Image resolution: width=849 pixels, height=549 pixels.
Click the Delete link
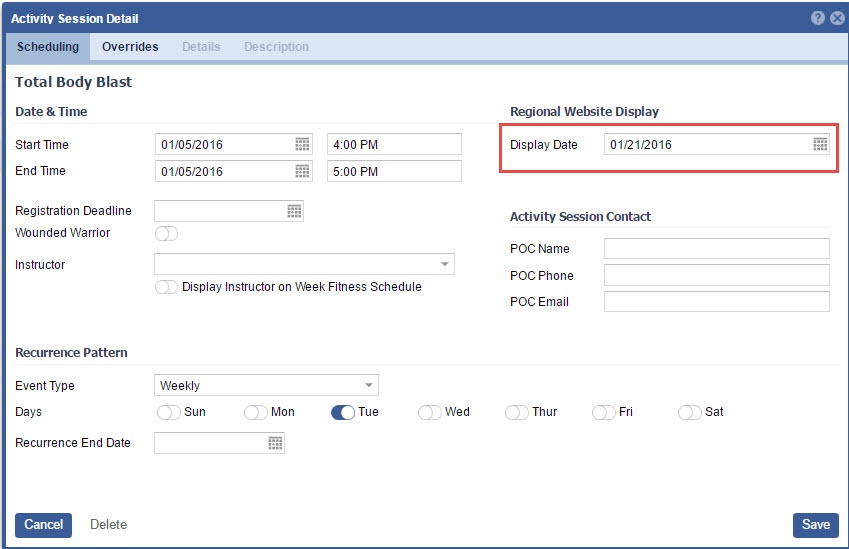click(x=108, y=525)
